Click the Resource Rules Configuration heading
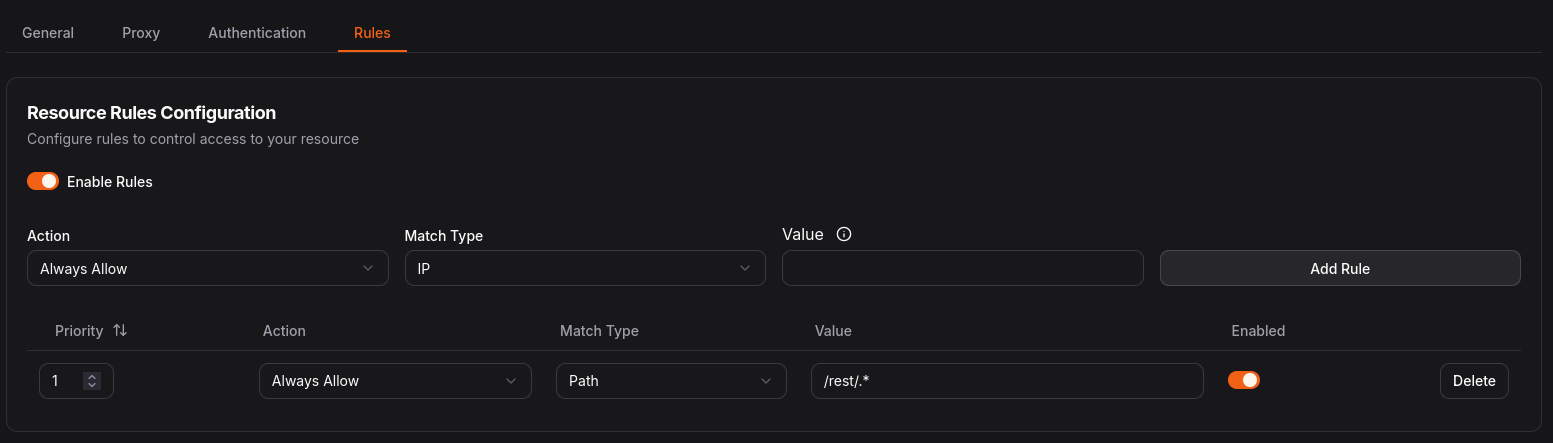Image resolution: width=1553 pixels, height=443 pixels. [x=151, y=113]
